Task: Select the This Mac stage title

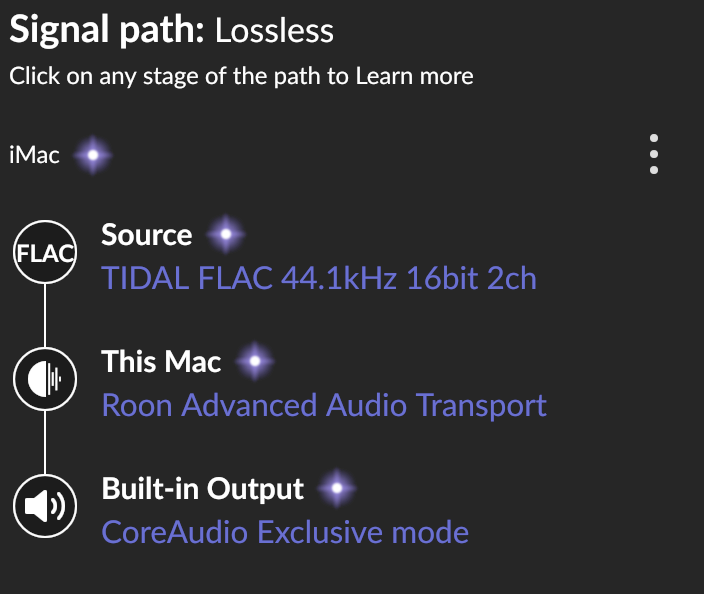Action: [161, 361]
